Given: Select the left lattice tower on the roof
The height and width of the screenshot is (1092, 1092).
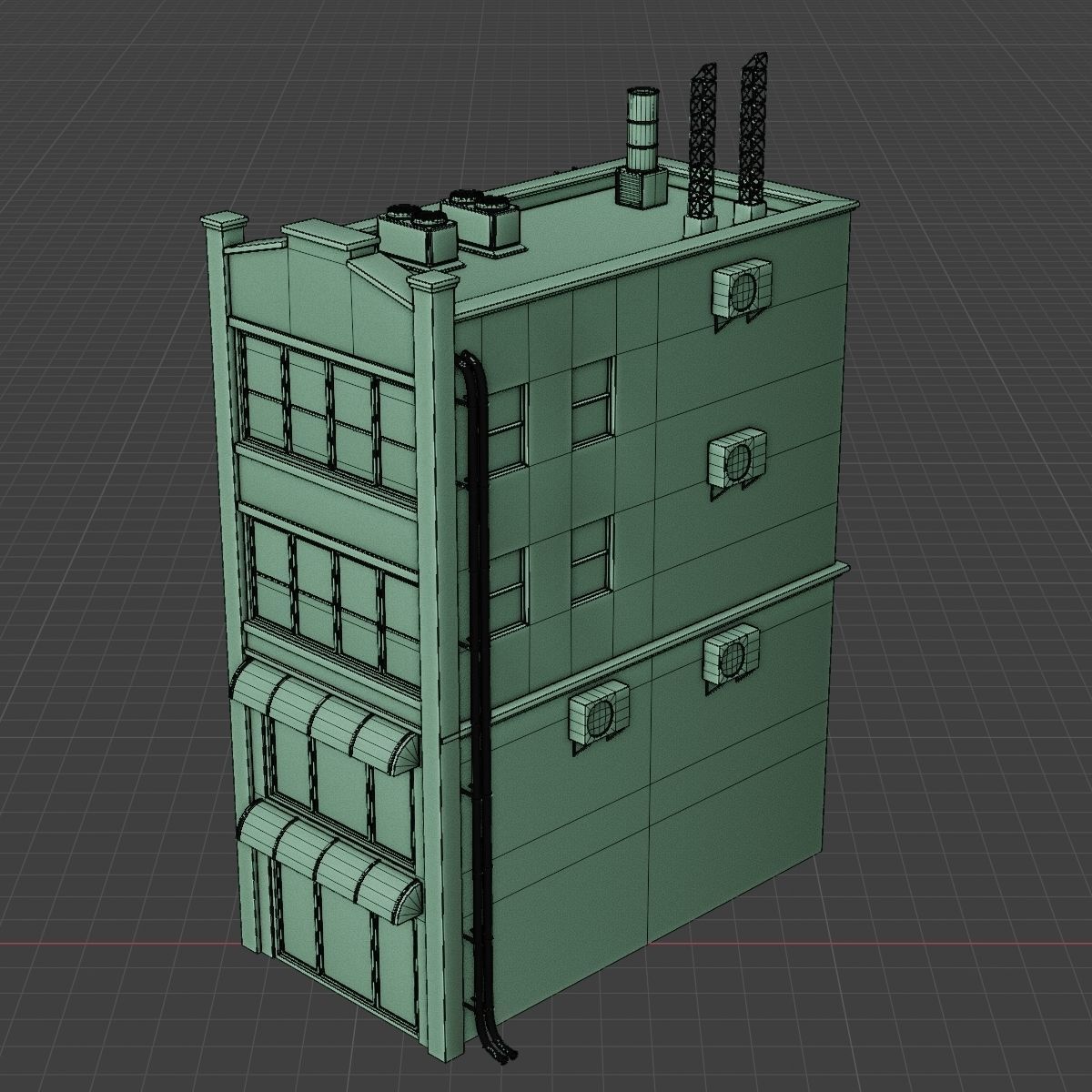Looking at the screenshot, I should point(702,151).
